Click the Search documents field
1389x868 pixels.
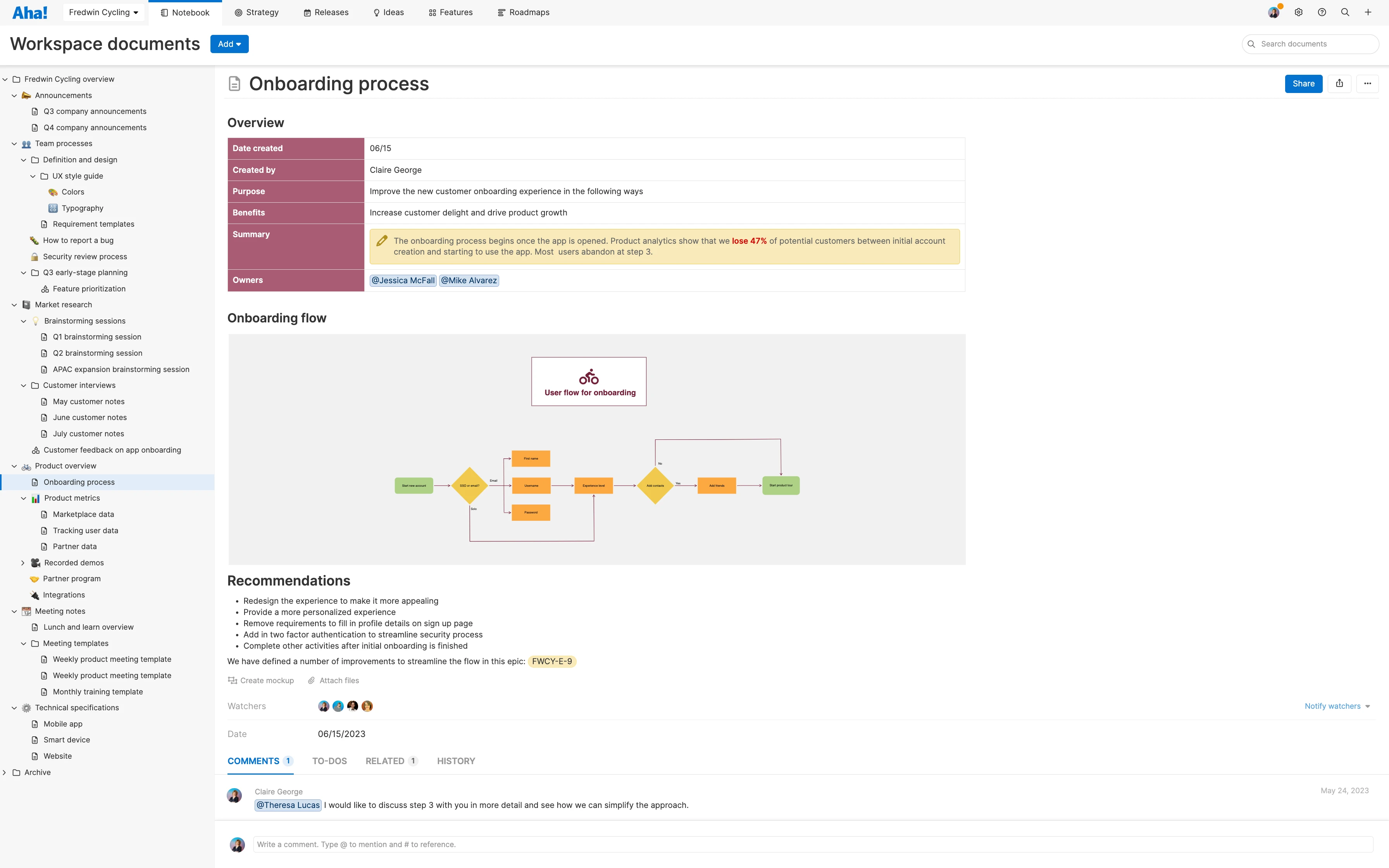point(1314,44)
